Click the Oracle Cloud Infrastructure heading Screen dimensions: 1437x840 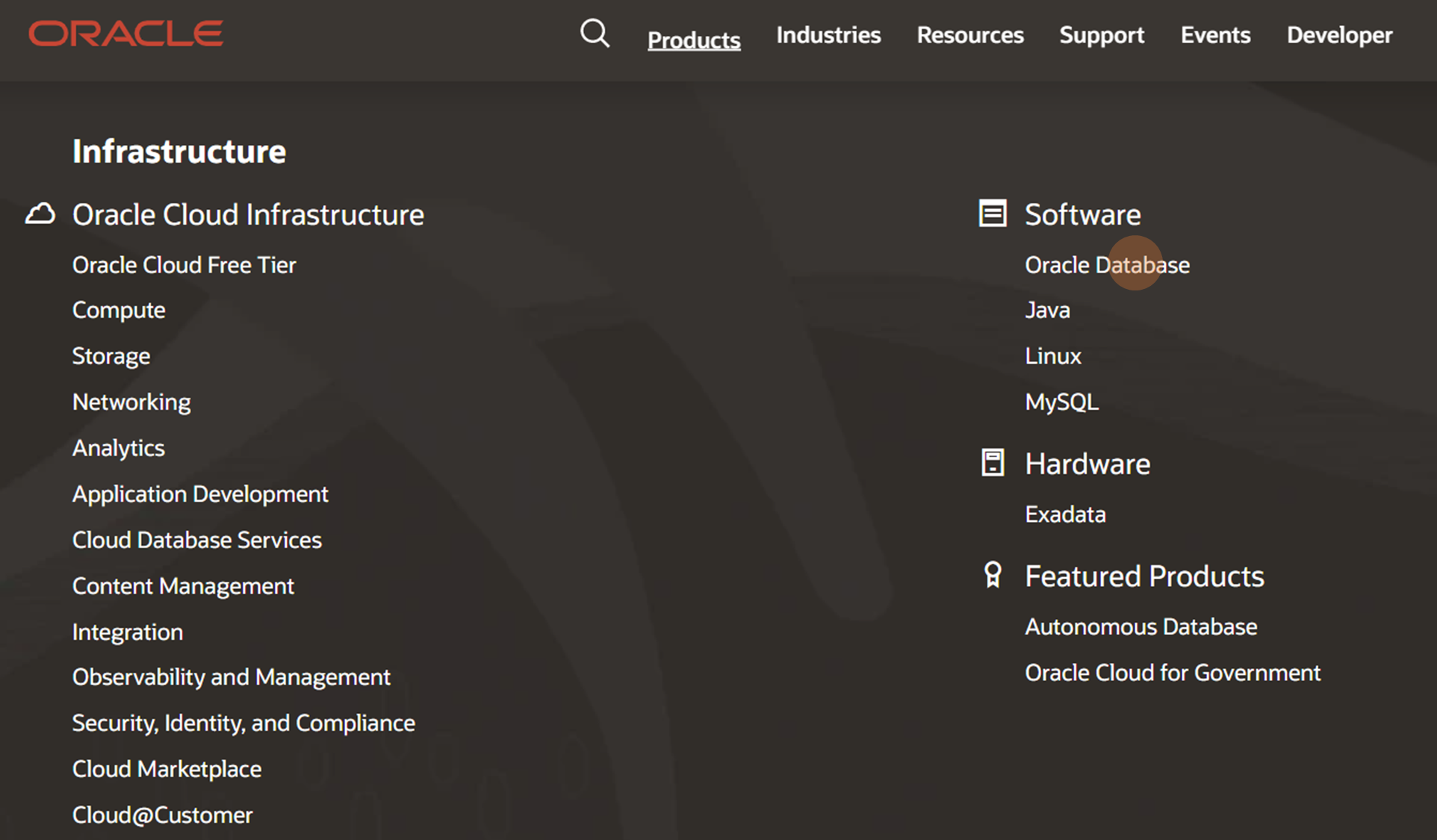pos(248,214)
